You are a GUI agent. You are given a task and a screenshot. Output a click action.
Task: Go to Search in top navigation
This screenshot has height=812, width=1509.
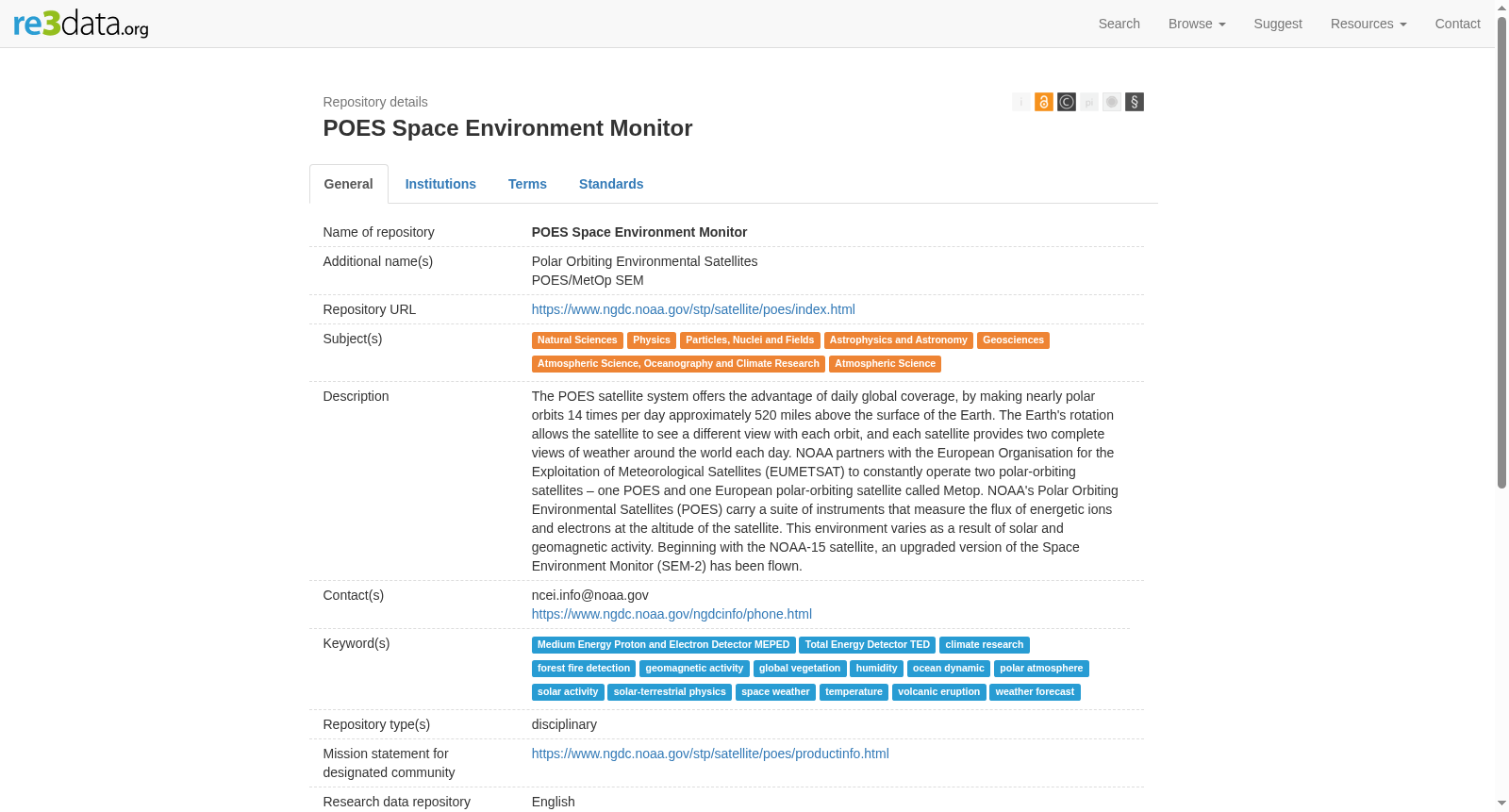coord(1119,24)
